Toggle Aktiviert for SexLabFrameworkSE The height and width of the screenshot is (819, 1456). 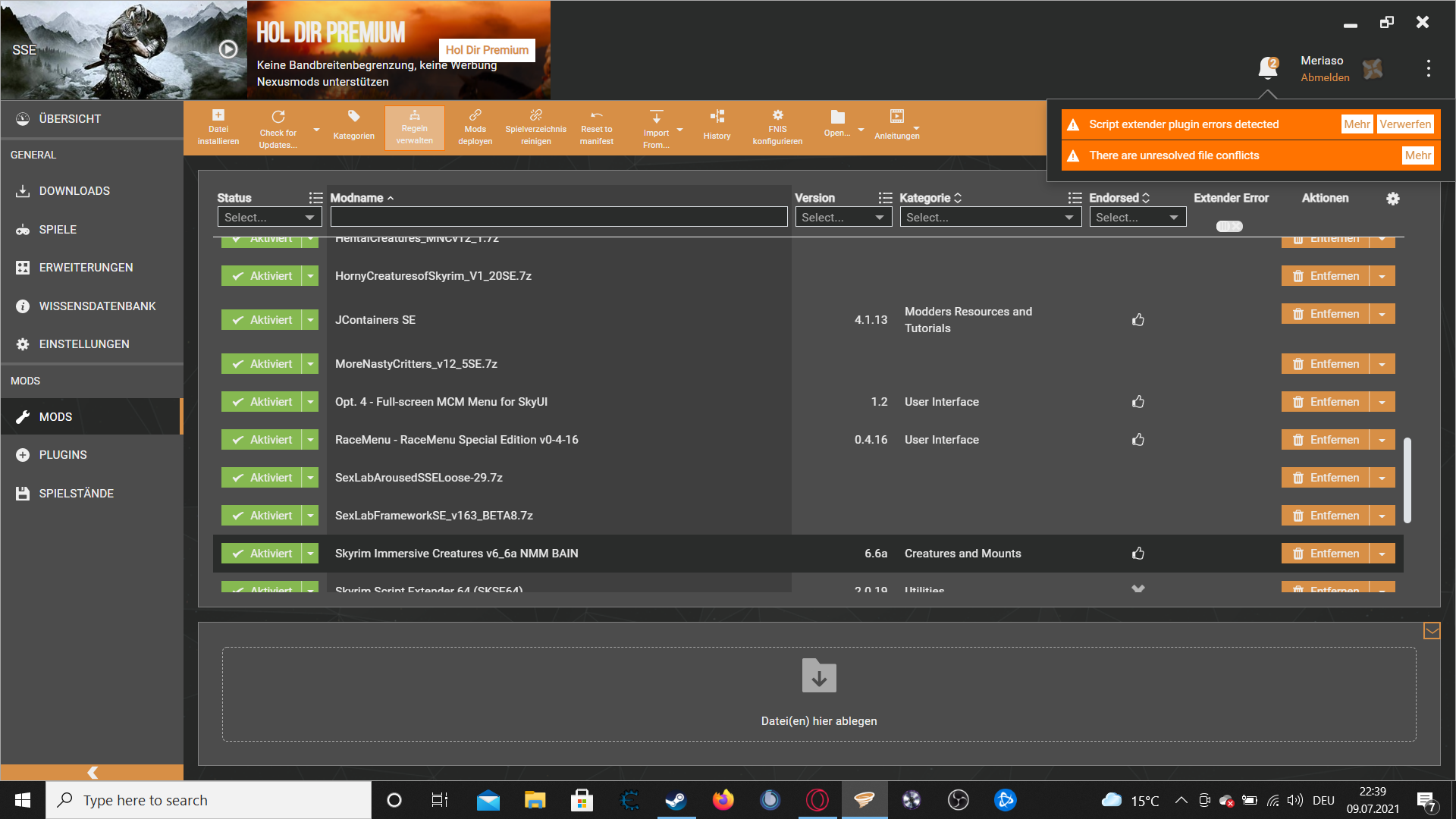pyautogui.click(x=262, y=516)
